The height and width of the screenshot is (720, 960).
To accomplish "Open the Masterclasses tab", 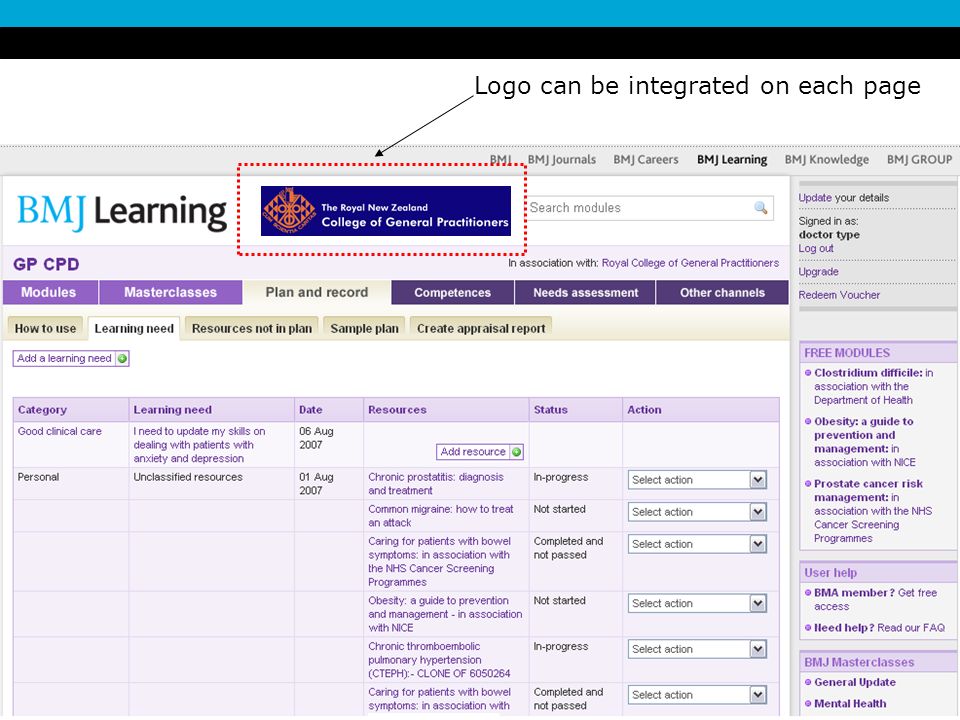I will coord(170,292).
